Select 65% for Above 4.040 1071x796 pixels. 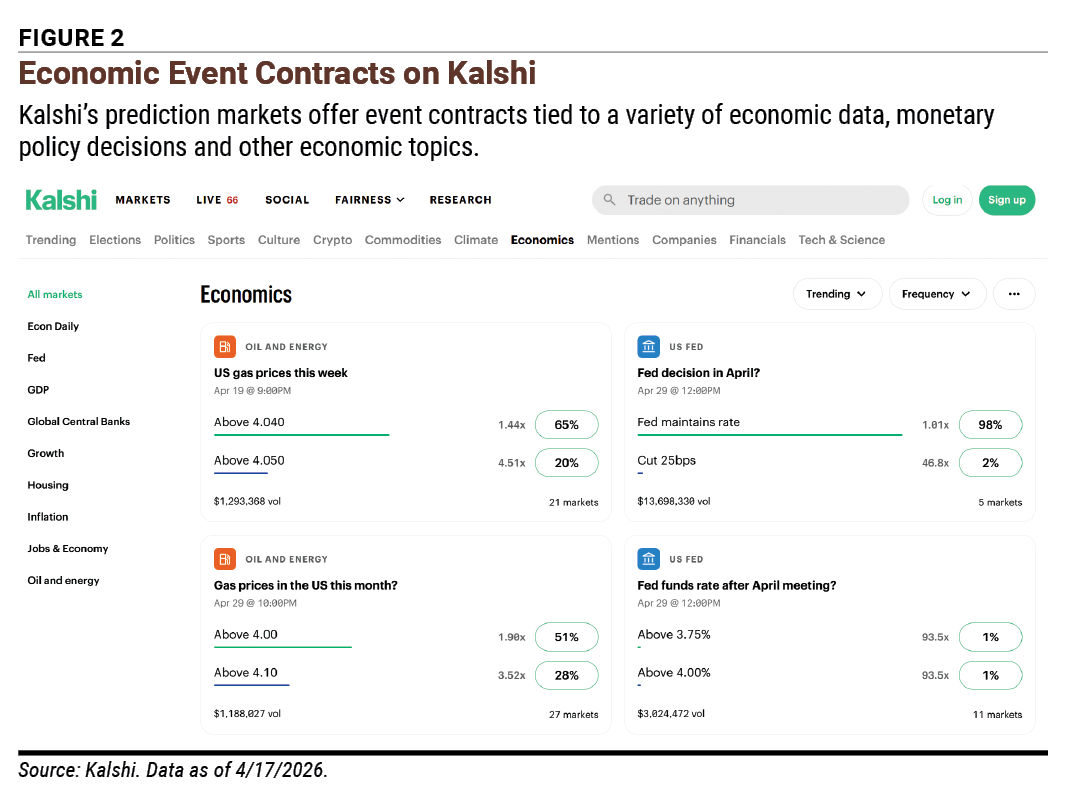click(566, 424)
